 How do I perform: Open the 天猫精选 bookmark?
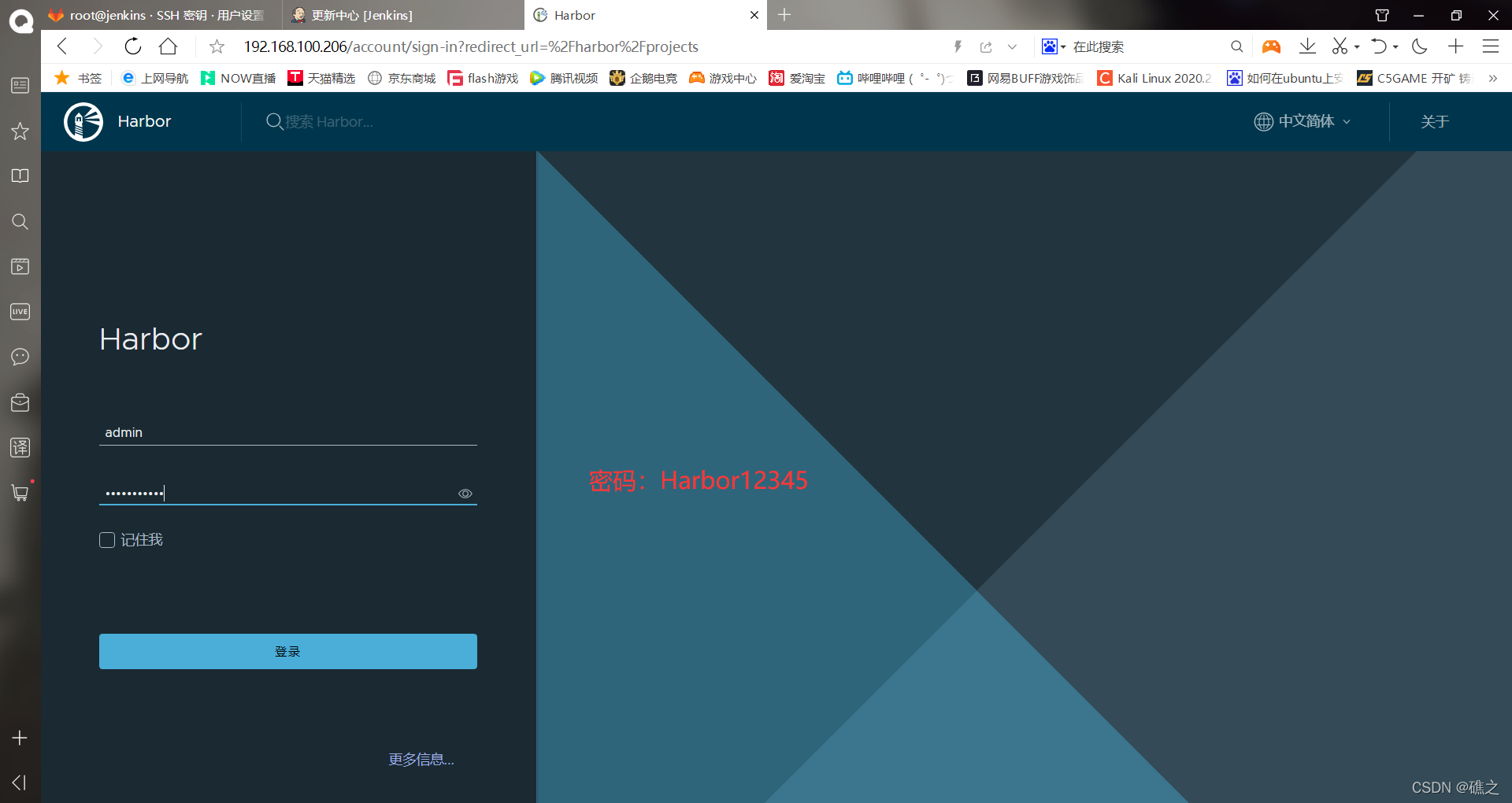pyautogui.click(x=321, y=78)
